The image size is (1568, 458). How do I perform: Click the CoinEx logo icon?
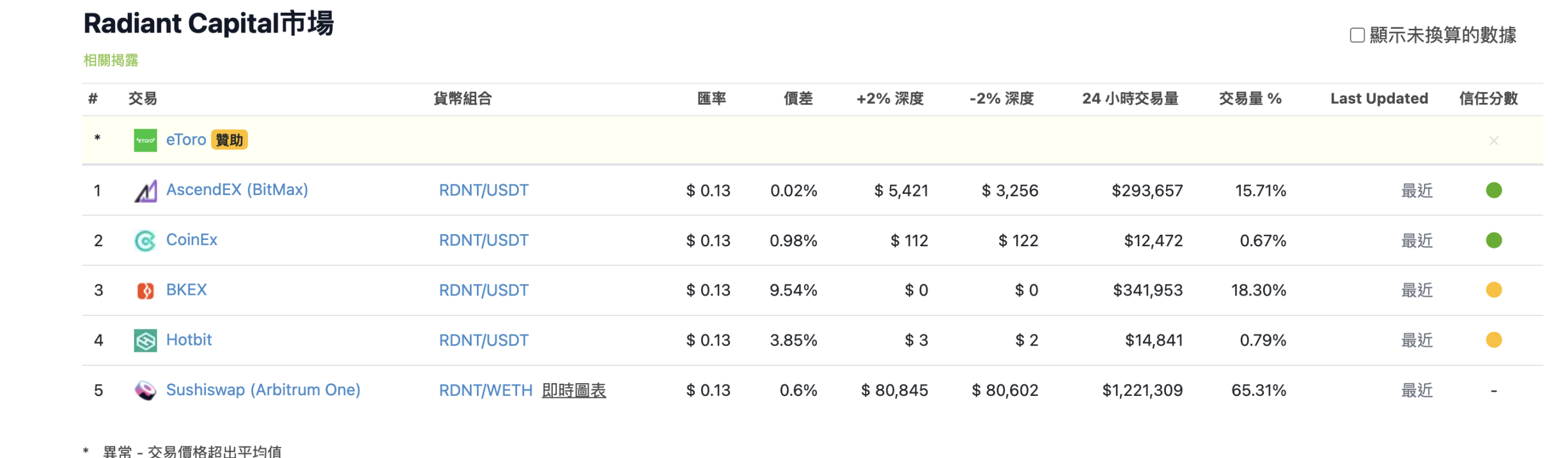pyautogui.click(x=145, y=241)
